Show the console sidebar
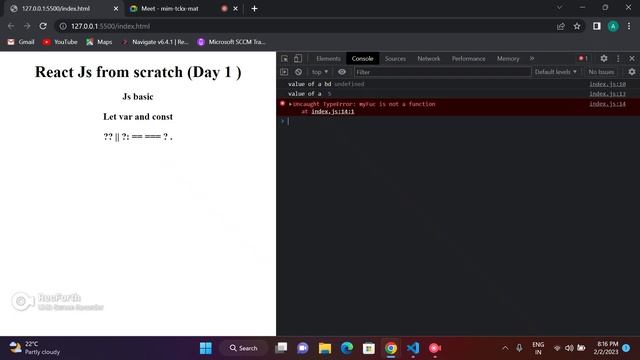 pos(284,72)
